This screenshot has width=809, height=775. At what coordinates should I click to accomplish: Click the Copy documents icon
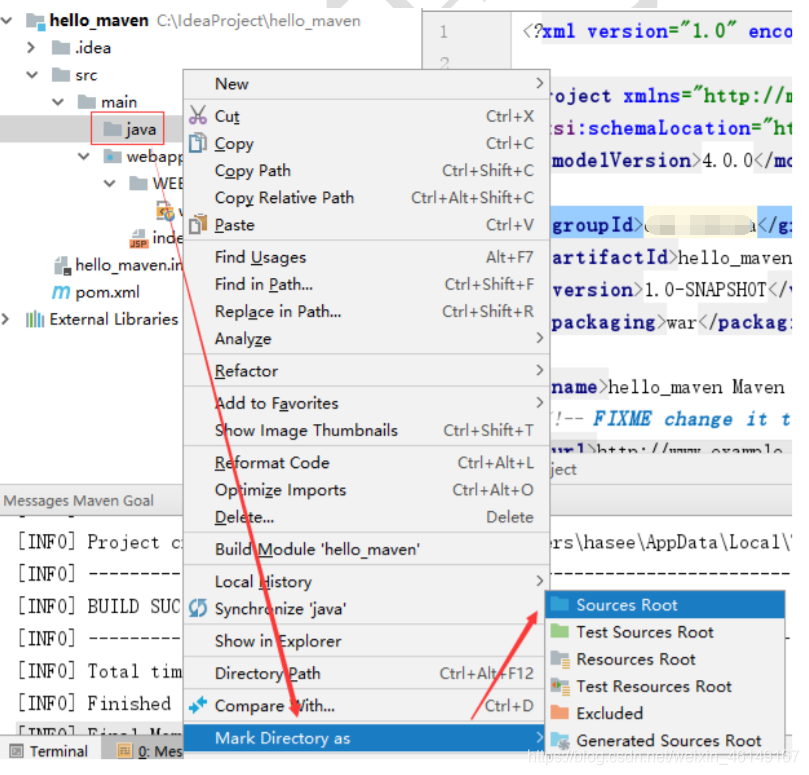[198, 143]
